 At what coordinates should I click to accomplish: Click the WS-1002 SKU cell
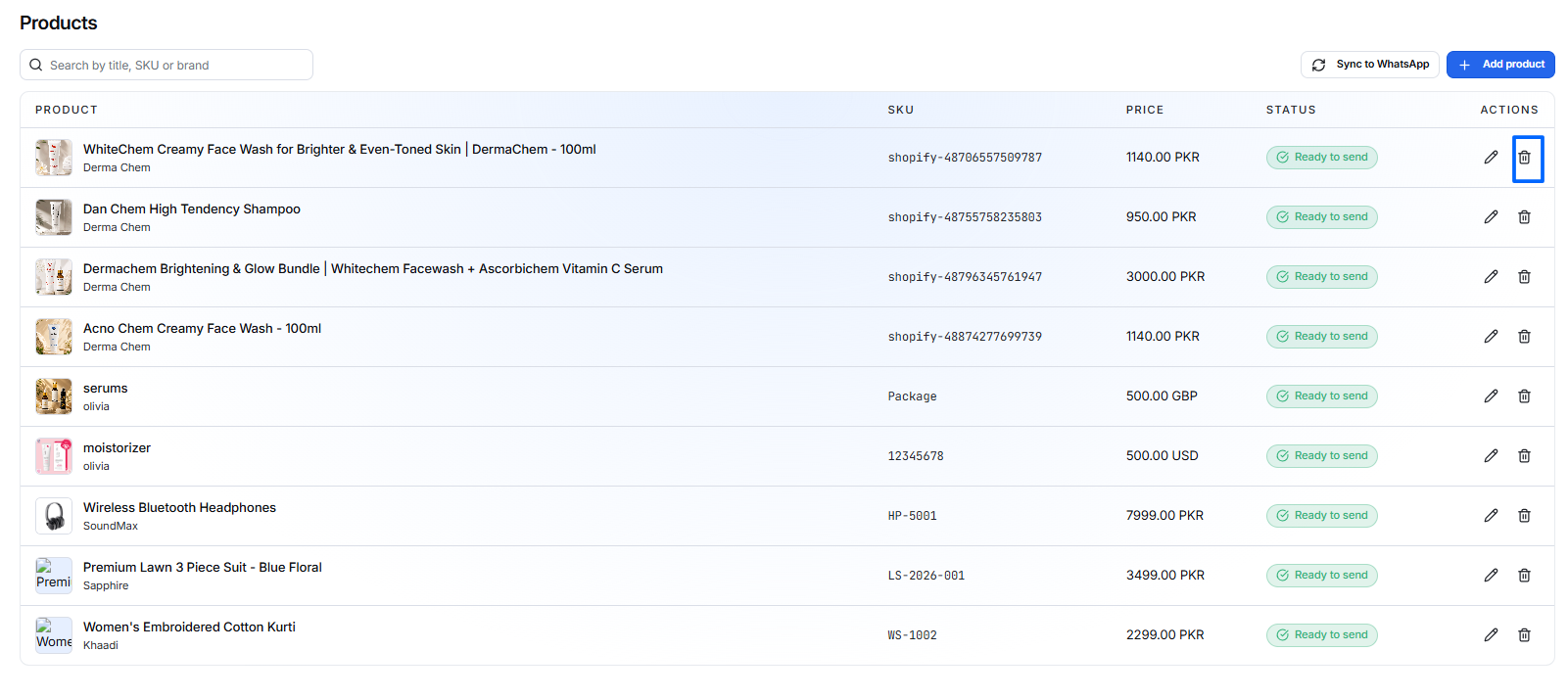913,635
